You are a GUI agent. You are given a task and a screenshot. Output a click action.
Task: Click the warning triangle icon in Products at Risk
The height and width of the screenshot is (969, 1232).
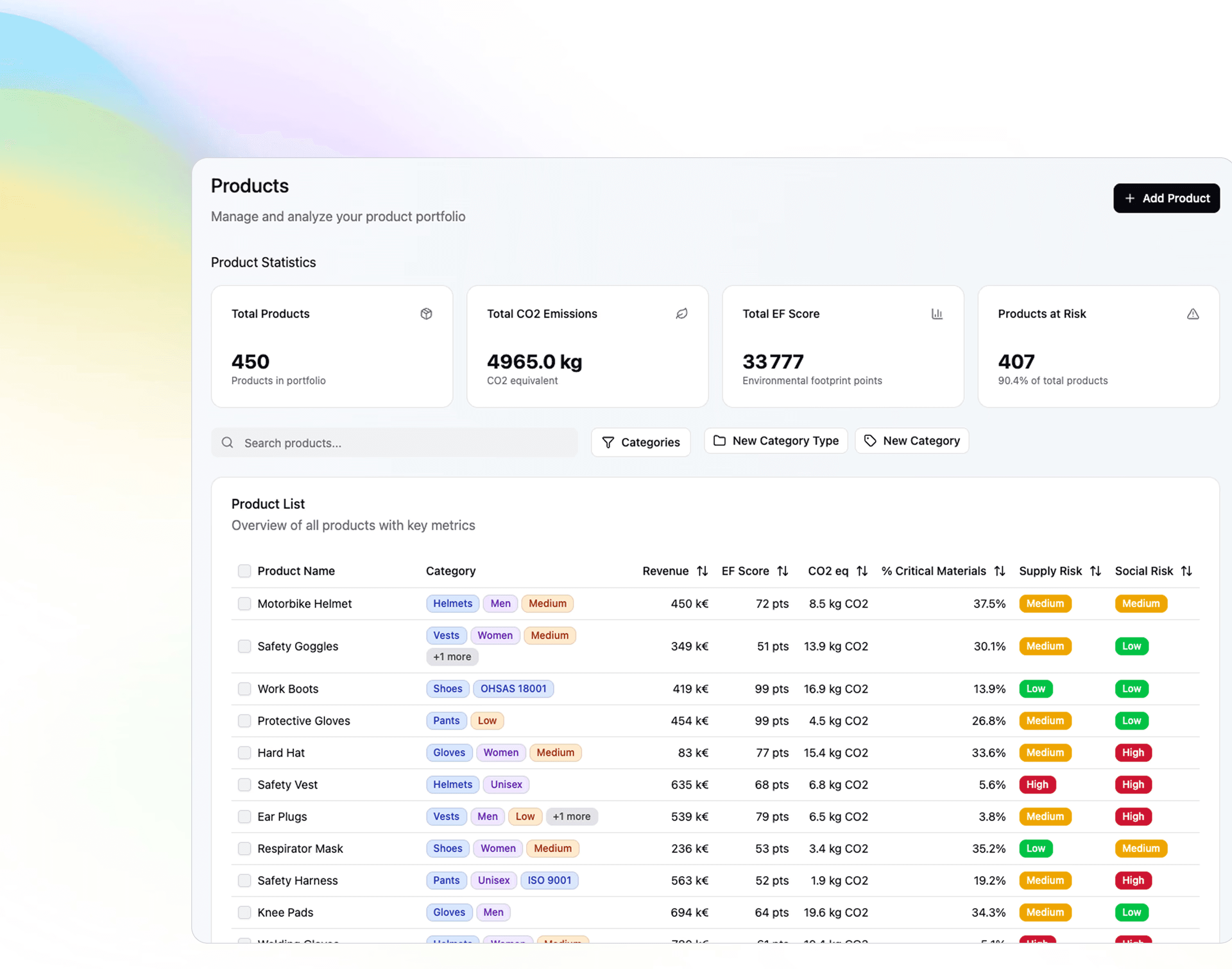click(1192, 314)
